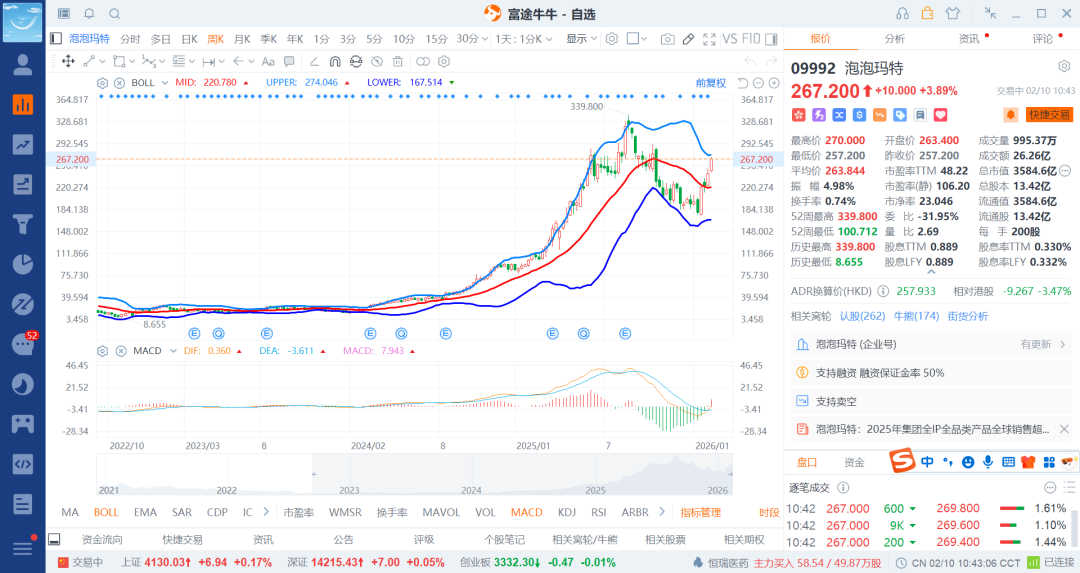Viewport: 1080px width, 573px height.
Task: Open messages icon with 52 badge
Action: tap(23, 342)
